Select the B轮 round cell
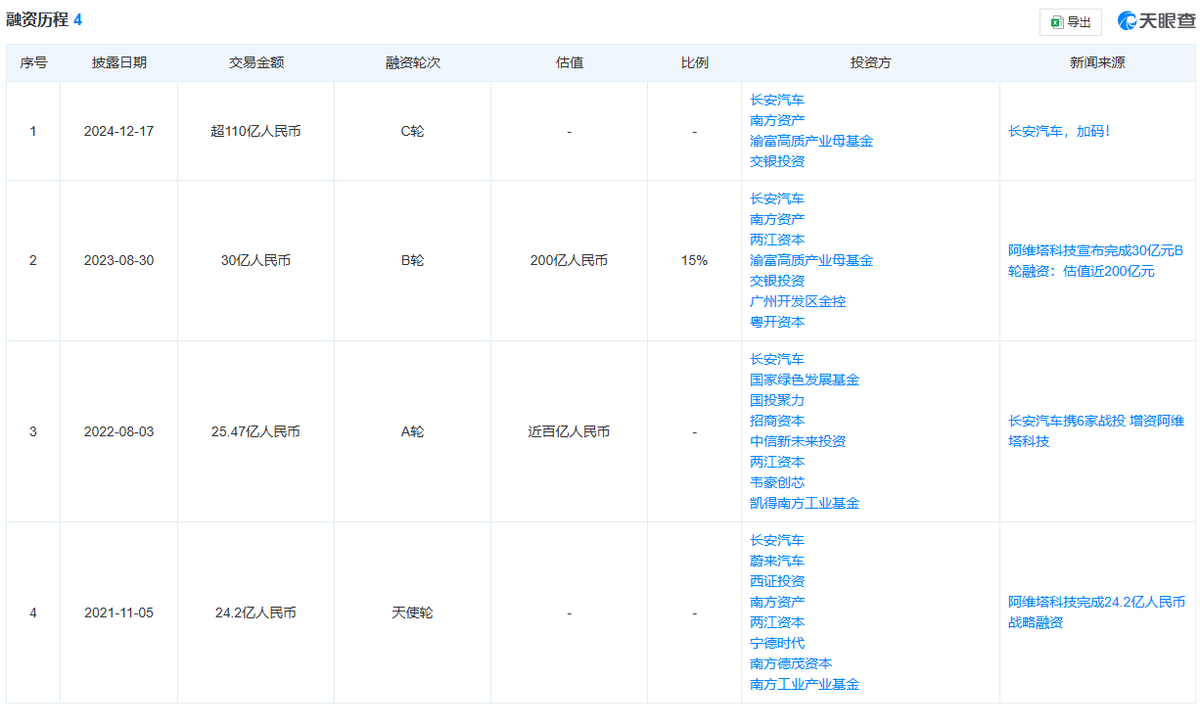Viewport: 1200px width, 715px height. (x=412, y=260)
